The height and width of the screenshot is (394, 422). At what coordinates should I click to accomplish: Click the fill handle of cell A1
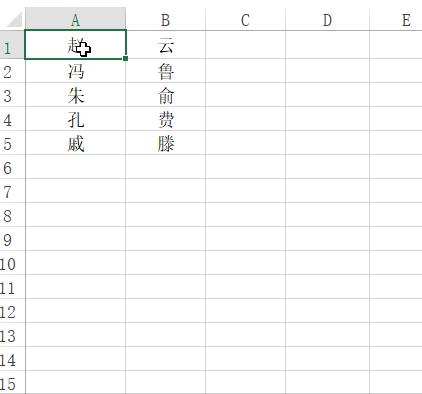pos(125,58)
